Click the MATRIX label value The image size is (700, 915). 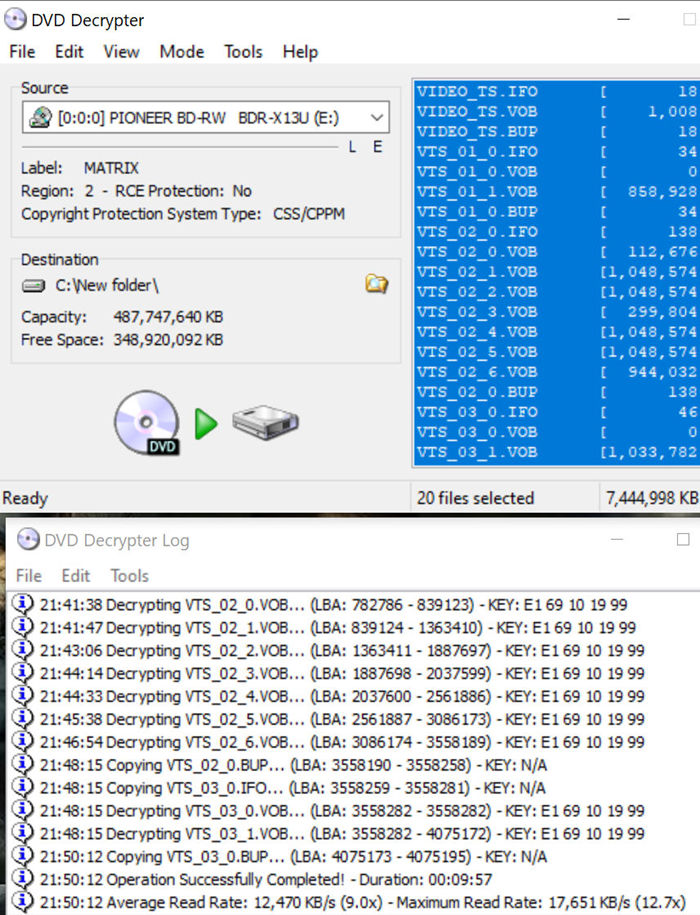coord(111,168)
